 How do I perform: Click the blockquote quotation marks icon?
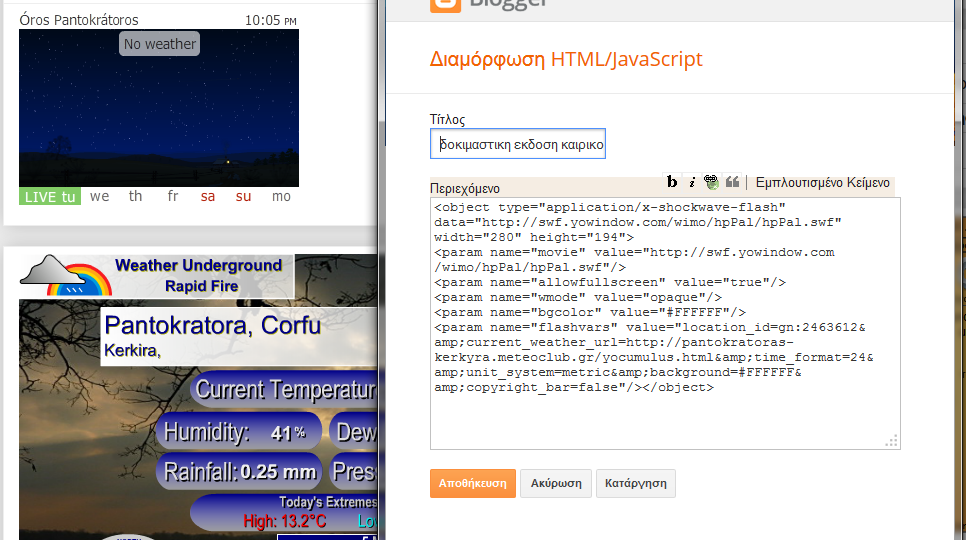[x=732, y=182]
